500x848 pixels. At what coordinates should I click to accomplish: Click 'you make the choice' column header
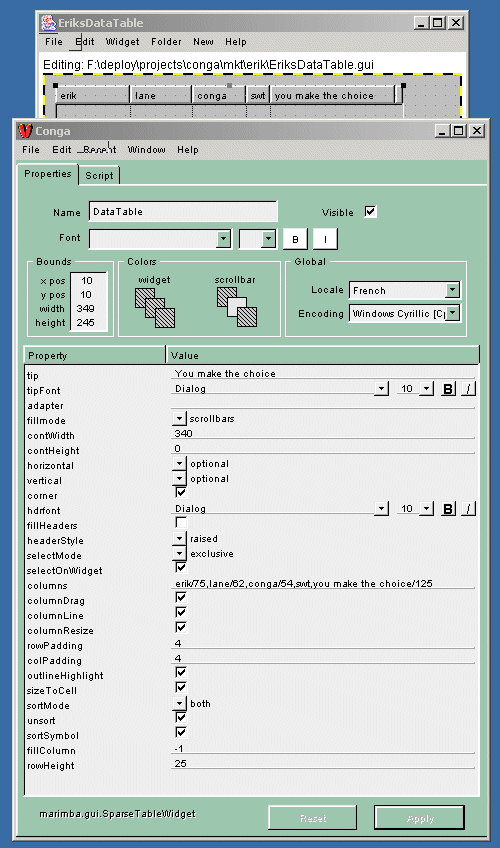[x=332, y=96]
